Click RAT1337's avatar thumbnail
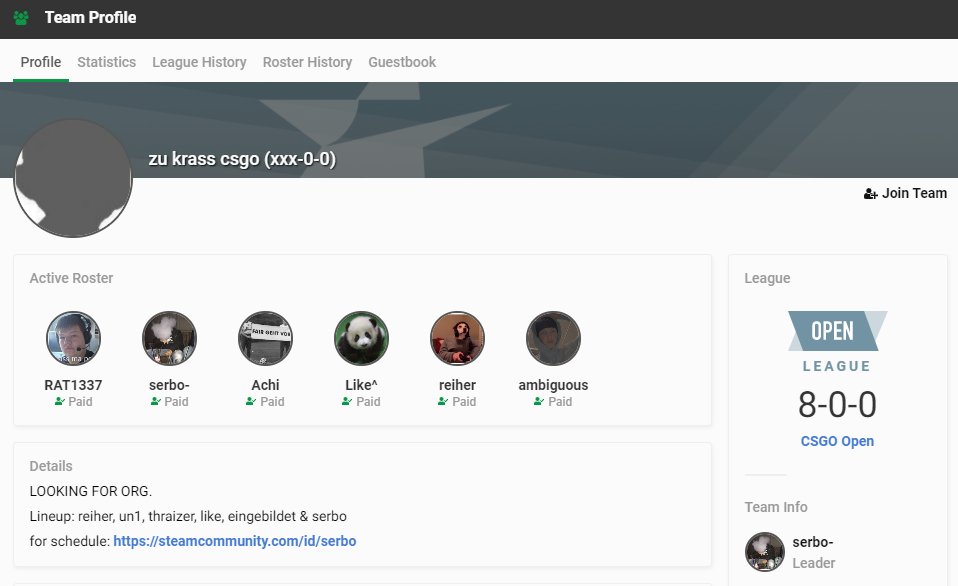Image resolution: width=958 pixels, height=586 pixels. click(x=73, y=337)
